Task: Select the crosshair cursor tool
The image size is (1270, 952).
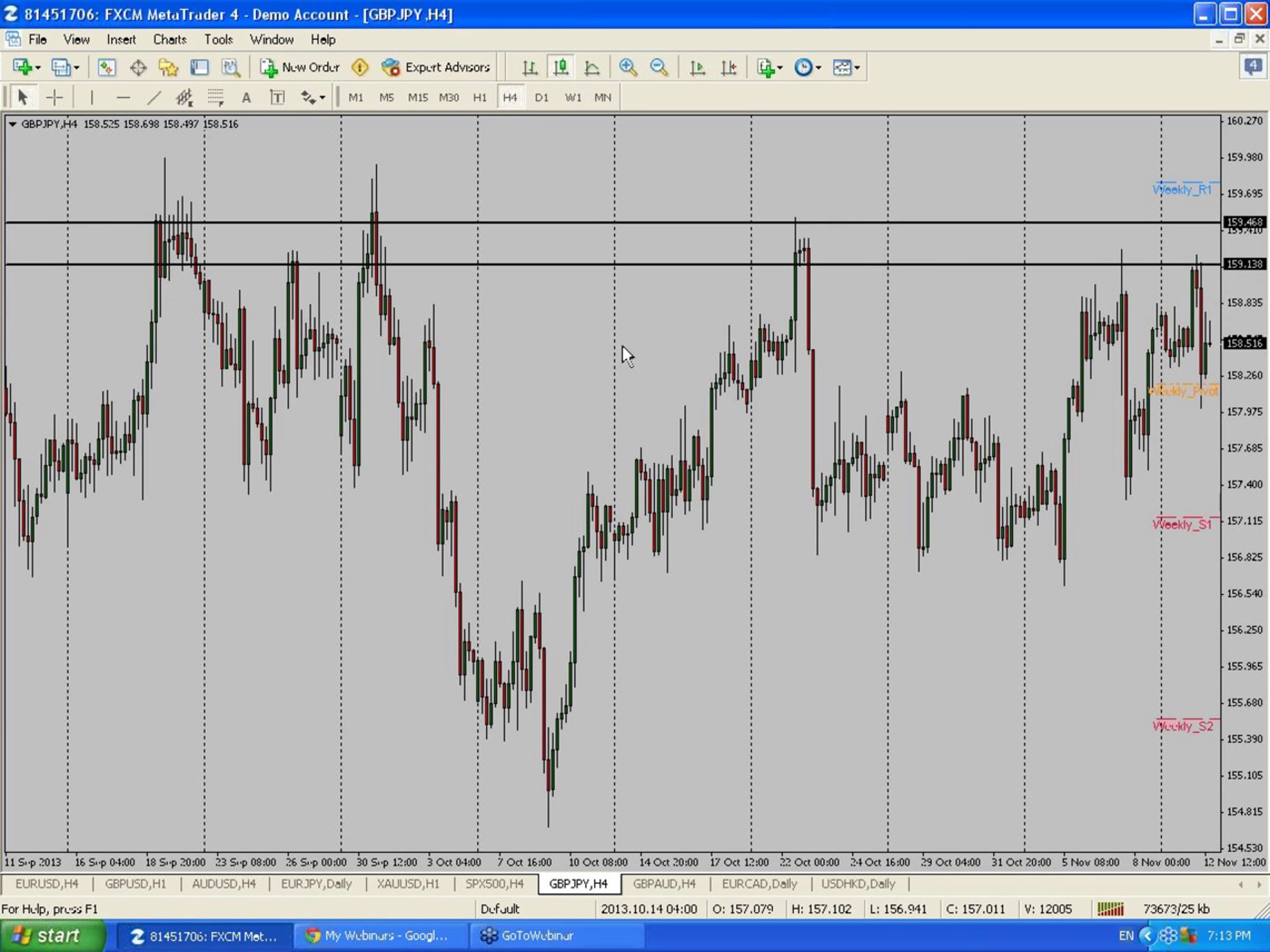Action: pos(55,97)
